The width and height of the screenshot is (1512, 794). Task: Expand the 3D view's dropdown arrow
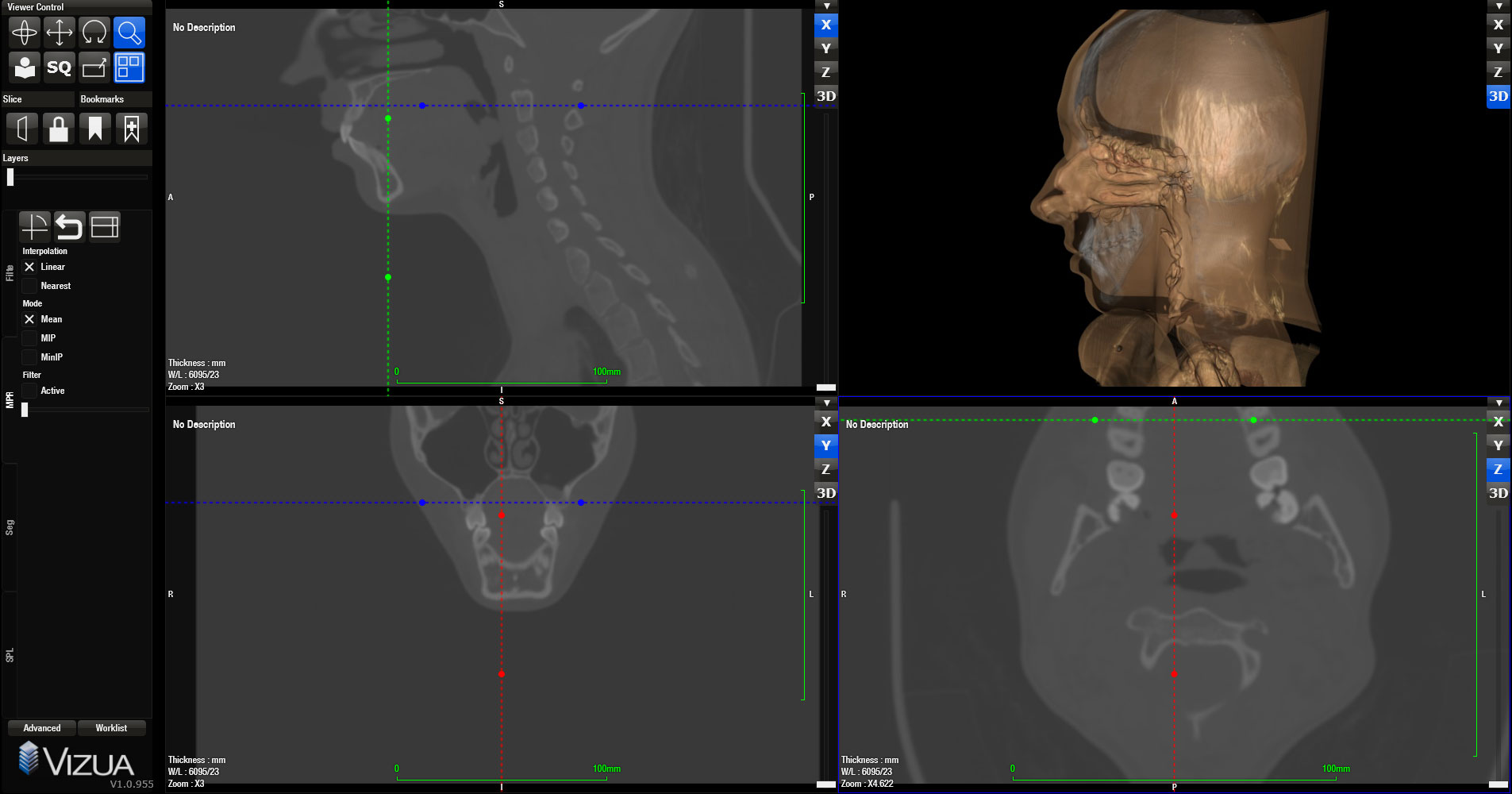(x=1499, y=6)
